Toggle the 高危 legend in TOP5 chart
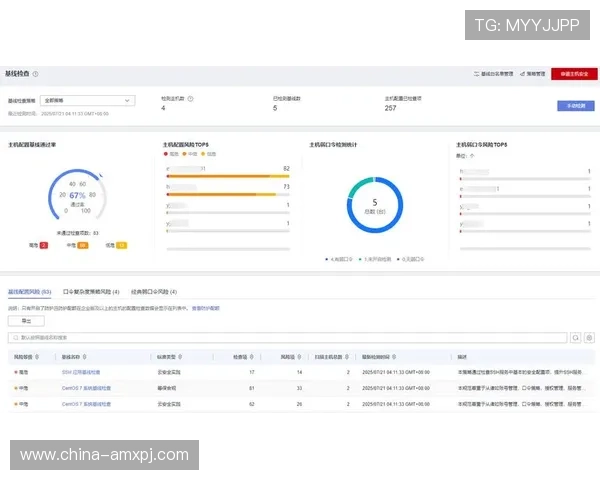Image resolution: width=600 pixels, height=480 pixels. (x=167, y=156)
